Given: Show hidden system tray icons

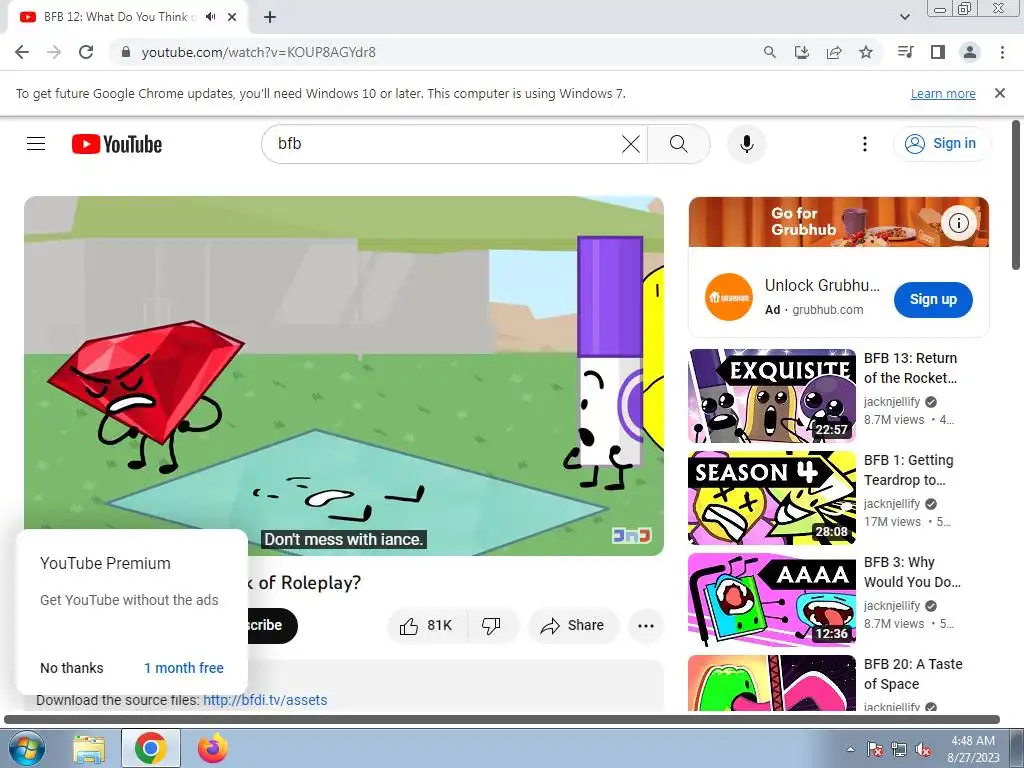Looking at the screenshot, I should click(x=850, y=749).
